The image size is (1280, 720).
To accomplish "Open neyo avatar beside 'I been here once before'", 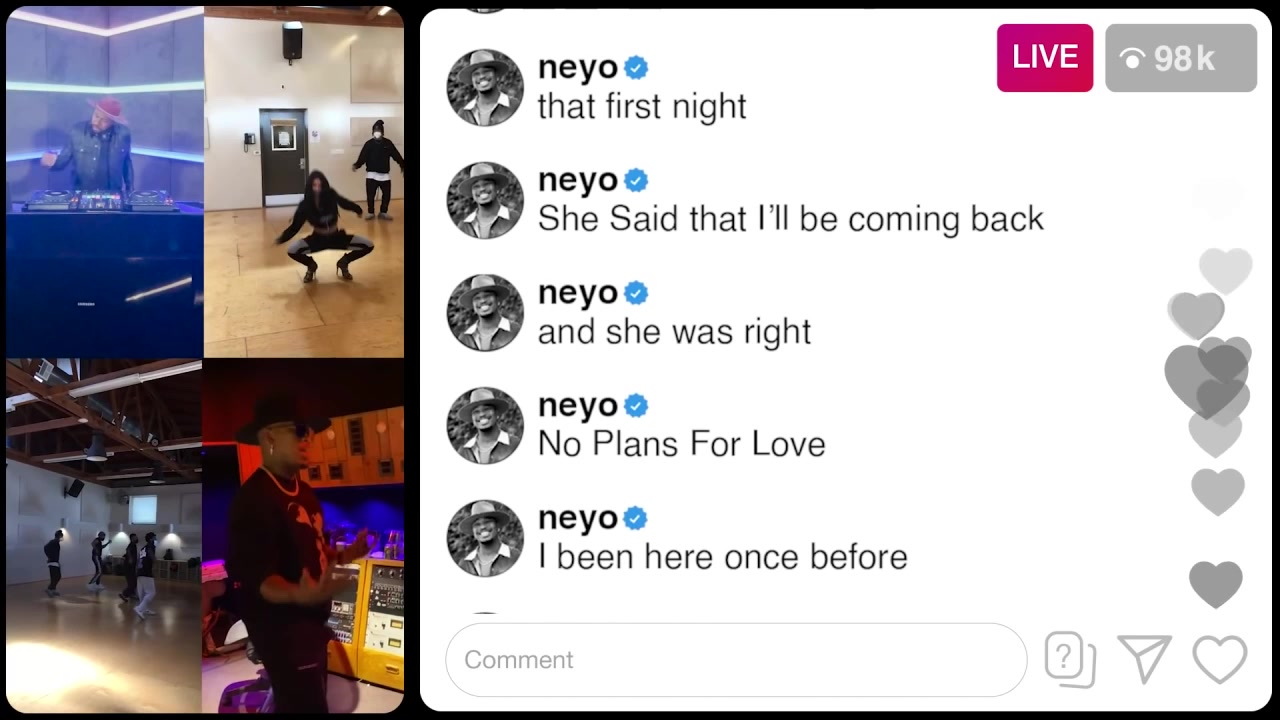I will 485,538.
